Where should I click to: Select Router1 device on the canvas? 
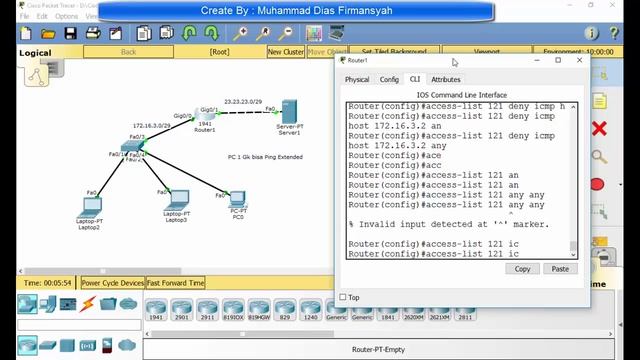tap(205, 114)
